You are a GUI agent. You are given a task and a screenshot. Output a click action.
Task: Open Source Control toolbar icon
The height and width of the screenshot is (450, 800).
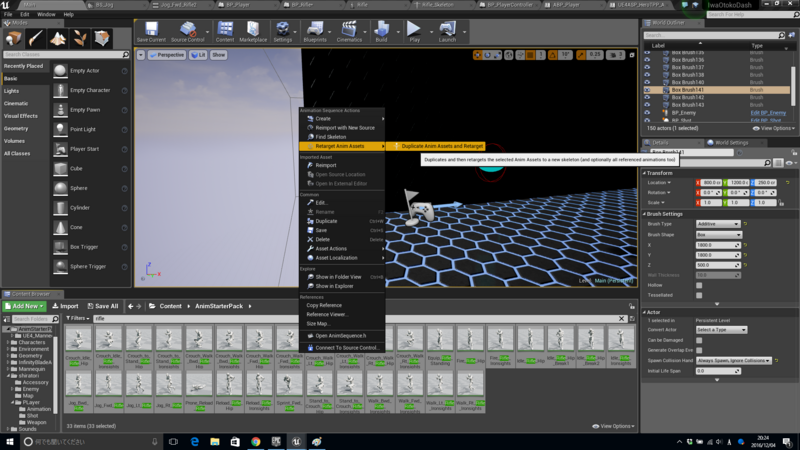187,32
